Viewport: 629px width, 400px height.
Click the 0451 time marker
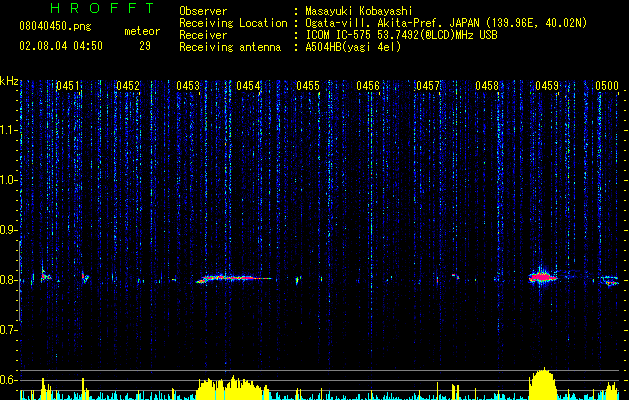67,86
